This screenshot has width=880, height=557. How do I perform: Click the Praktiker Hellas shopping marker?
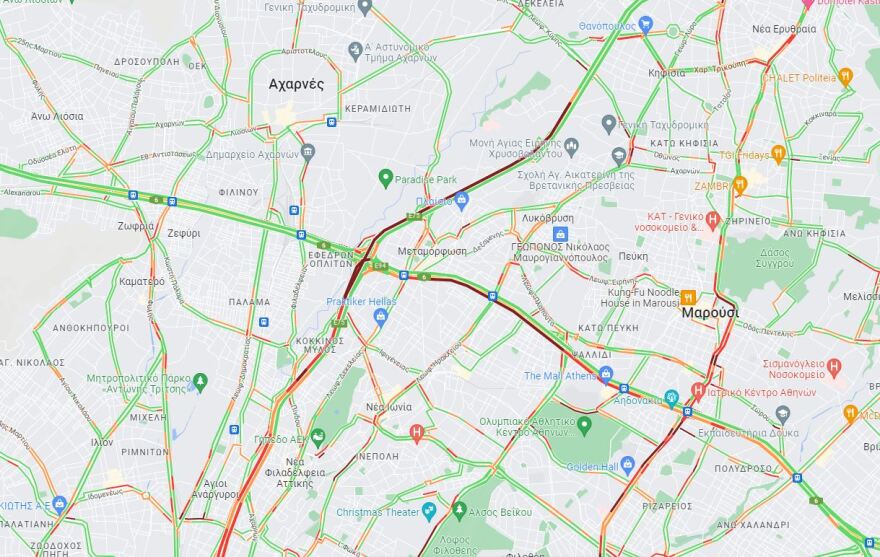tap(381, 317)
